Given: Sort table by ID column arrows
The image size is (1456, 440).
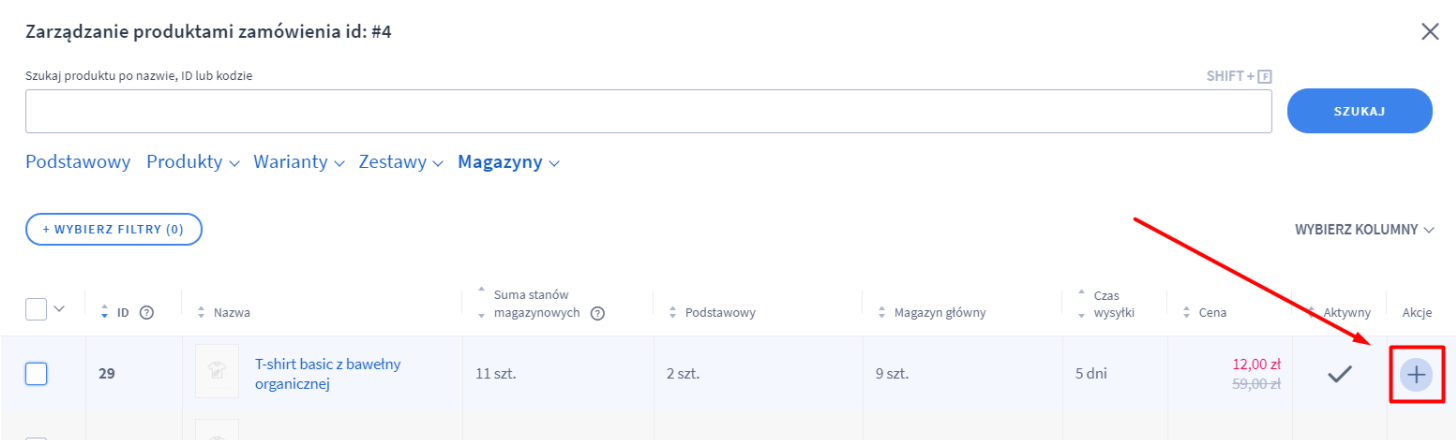Looking at the screenshot, I should [105, 313].
